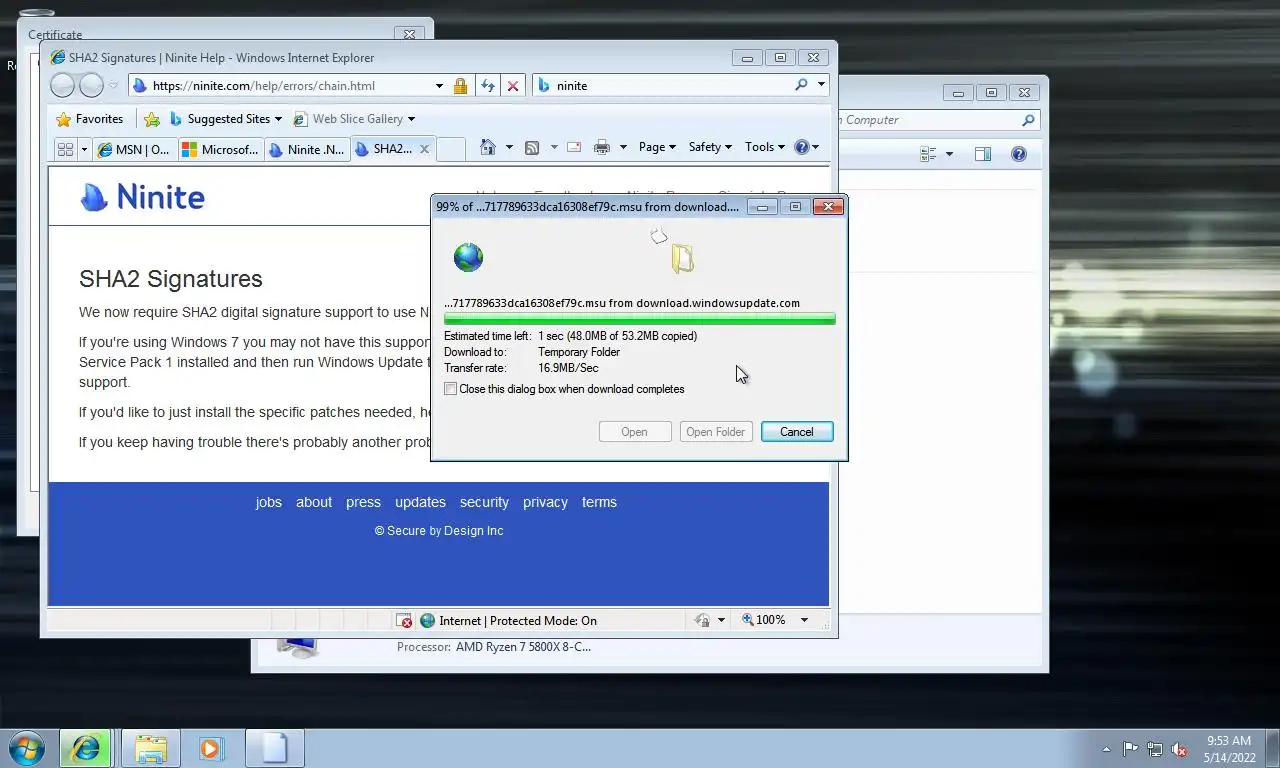
Task: Open the Tools menu
Action: [765, 147]
